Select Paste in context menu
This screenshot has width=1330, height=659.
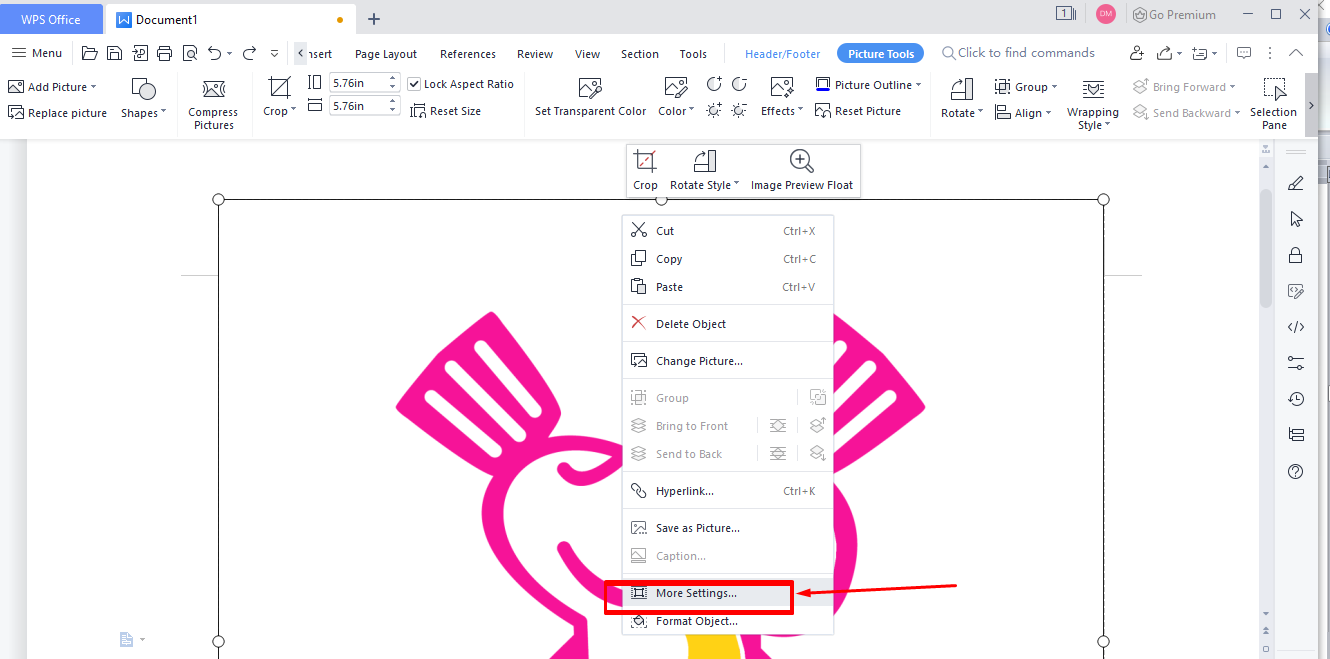(x=728, y=287)
